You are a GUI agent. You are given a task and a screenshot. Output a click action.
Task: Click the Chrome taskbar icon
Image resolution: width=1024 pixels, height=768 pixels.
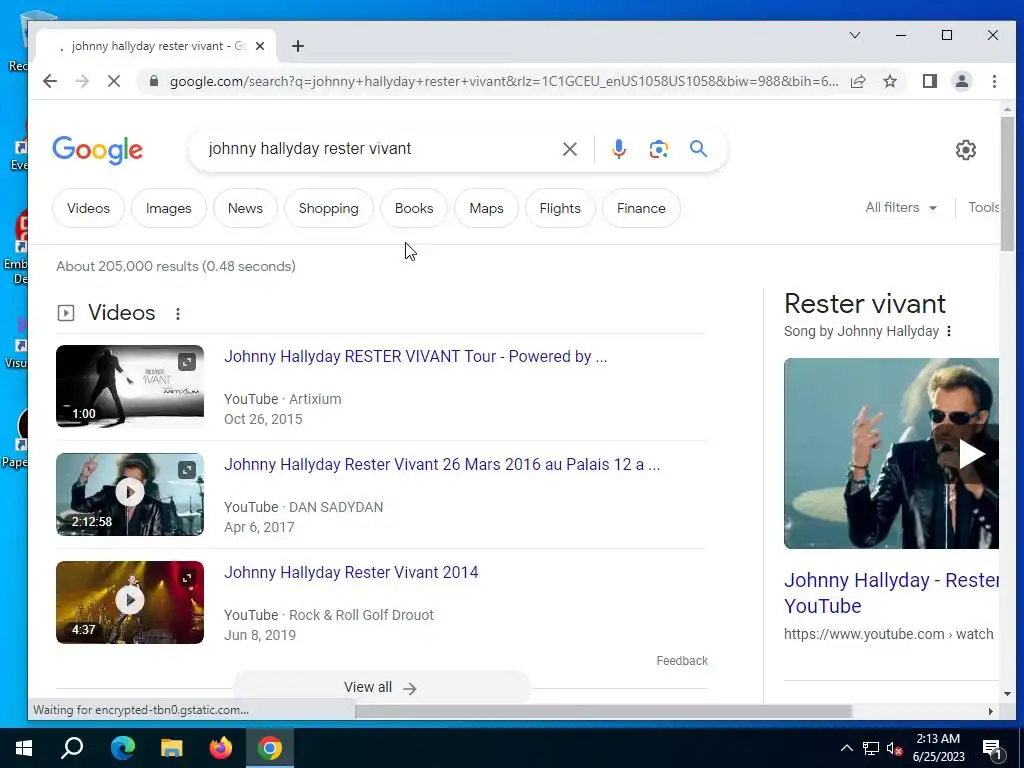tap(270, 748)
